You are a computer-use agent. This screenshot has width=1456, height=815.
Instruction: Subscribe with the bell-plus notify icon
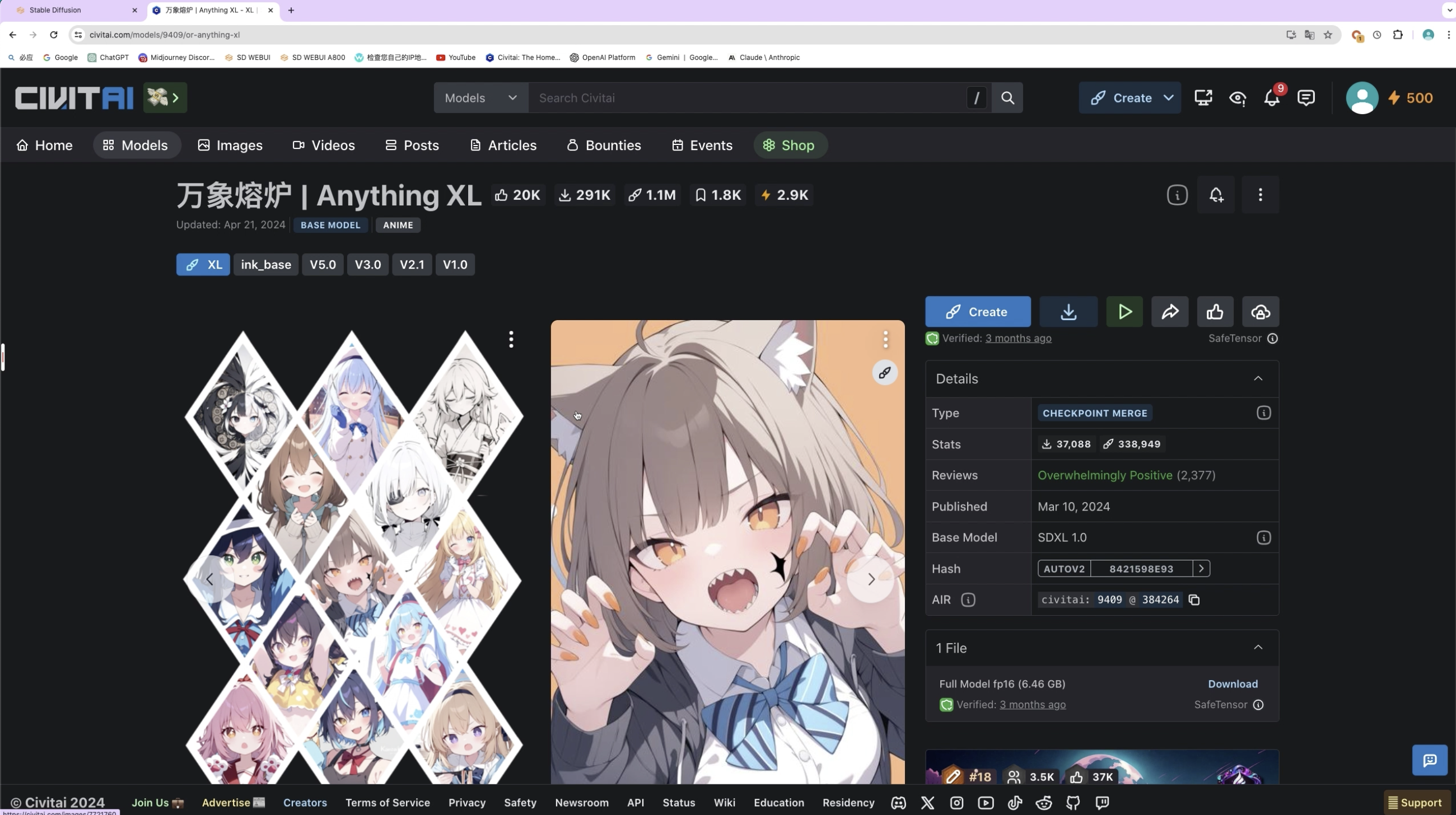(x=1216, y=195)
